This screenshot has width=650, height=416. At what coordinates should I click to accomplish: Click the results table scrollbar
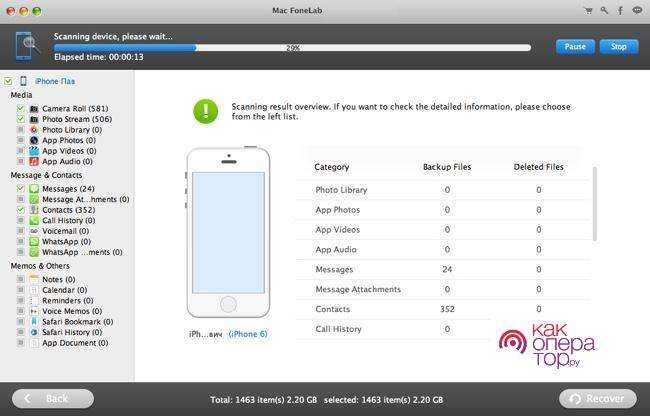point(594,204)
